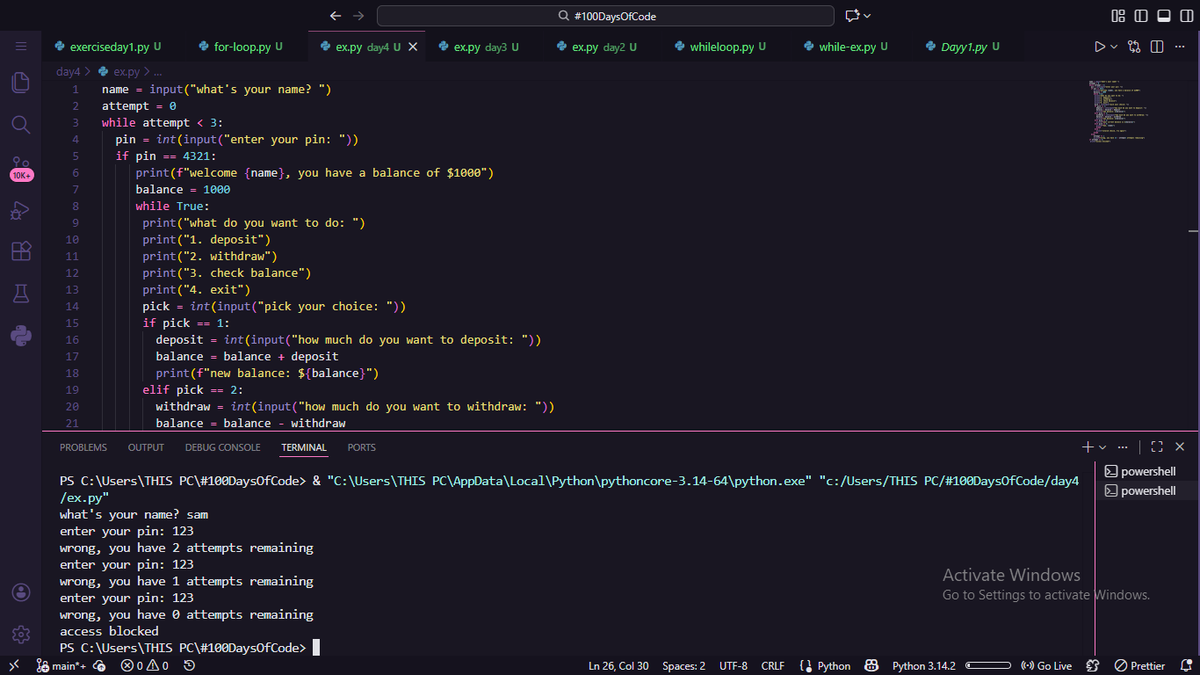Click the code minimap overview
1200x675 pixels.
(1117, 112)
